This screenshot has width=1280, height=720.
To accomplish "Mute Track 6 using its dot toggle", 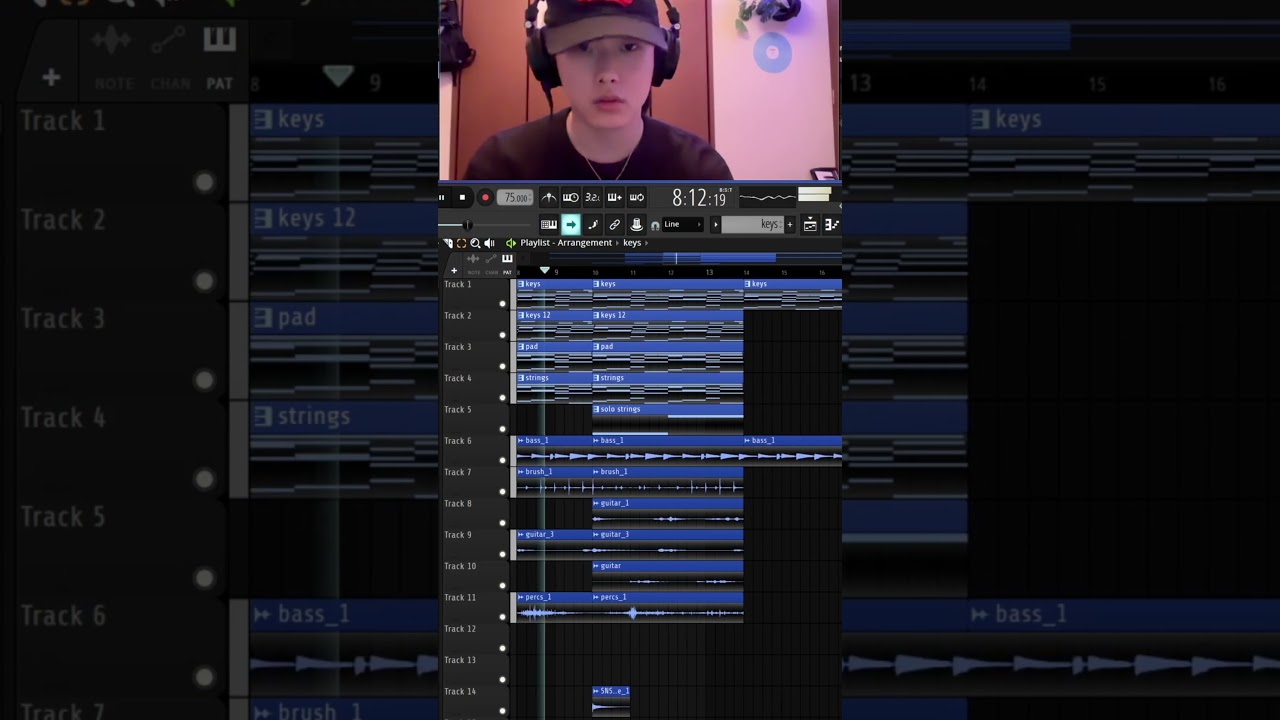I will point(503,460).
